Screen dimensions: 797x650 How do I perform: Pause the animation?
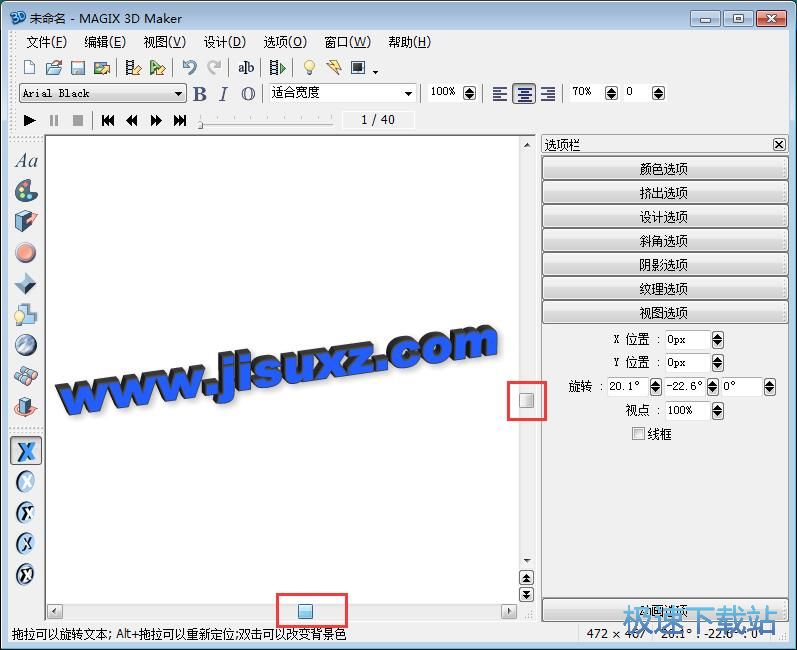click(53, 120)
